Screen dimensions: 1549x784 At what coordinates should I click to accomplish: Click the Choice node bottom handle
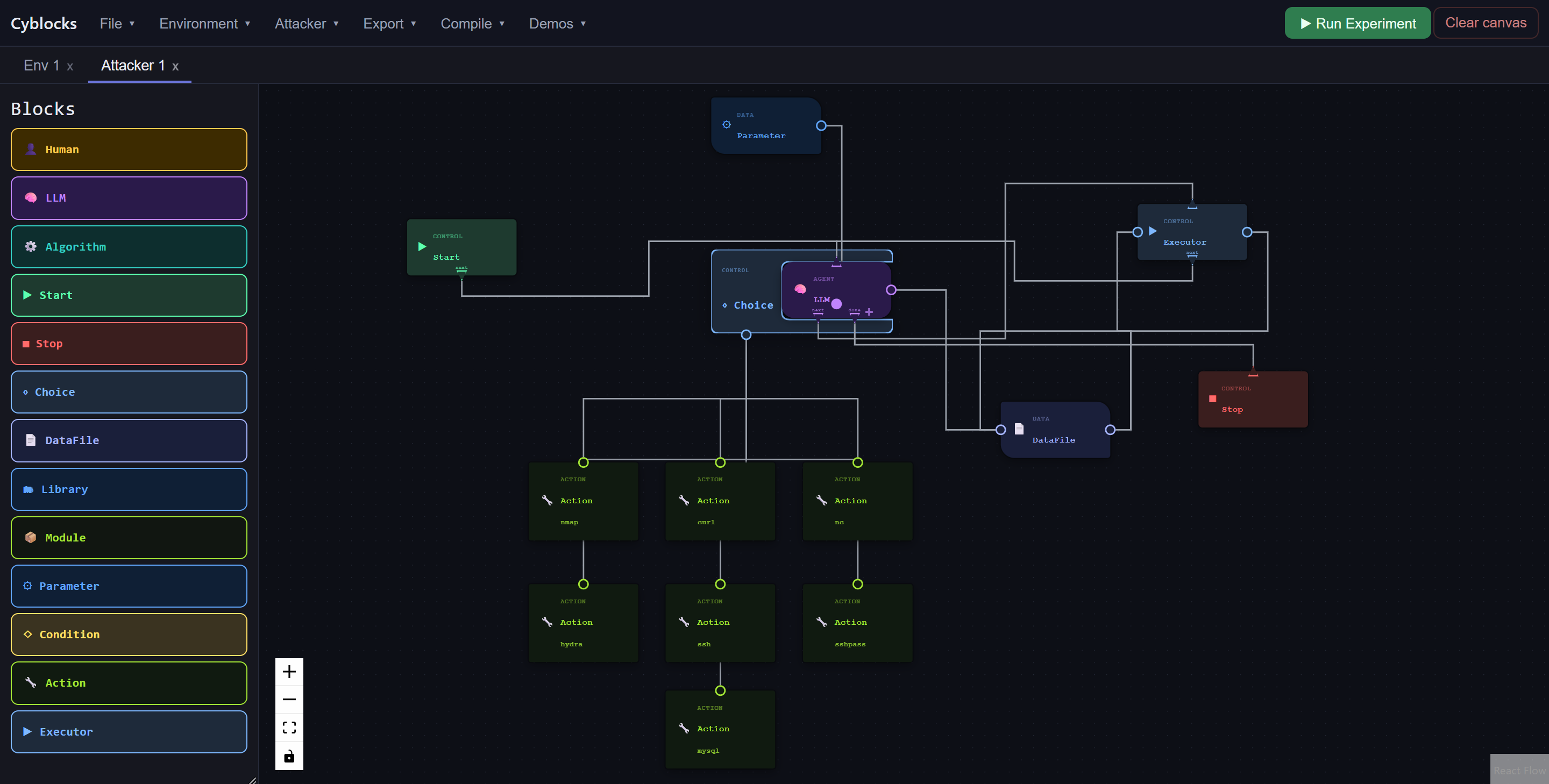746,335
